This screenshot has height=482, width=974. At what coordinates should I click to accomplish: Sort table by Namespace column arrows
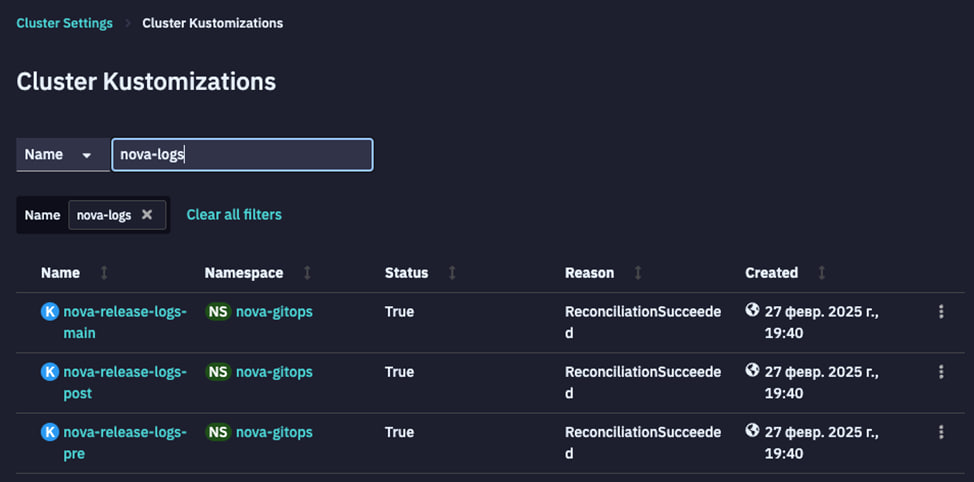(307, 273)
